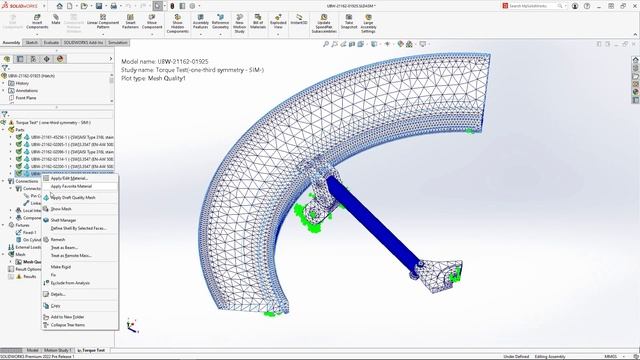Click the feature tree vertical scrollbar
The width and height of the screenshot is (640, 360).
111,88
